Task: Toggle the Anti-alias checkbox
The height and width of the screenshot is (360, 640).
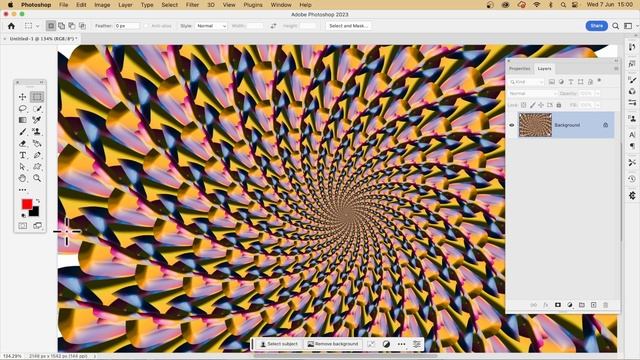Action: pos(147,26)
